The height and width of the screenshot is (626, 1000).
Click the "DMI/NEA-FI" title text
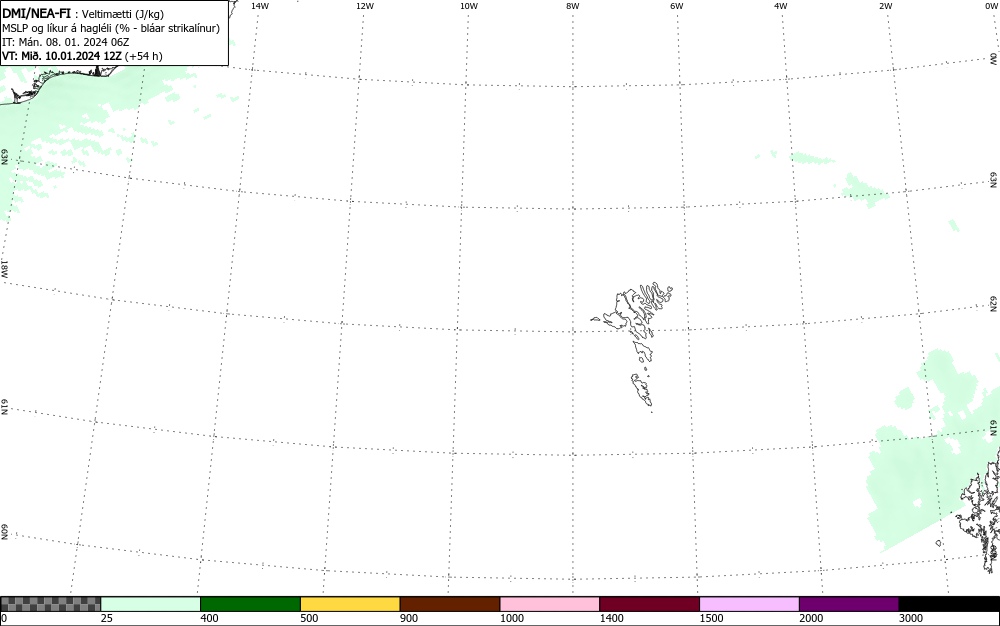[x=36, y=13]
